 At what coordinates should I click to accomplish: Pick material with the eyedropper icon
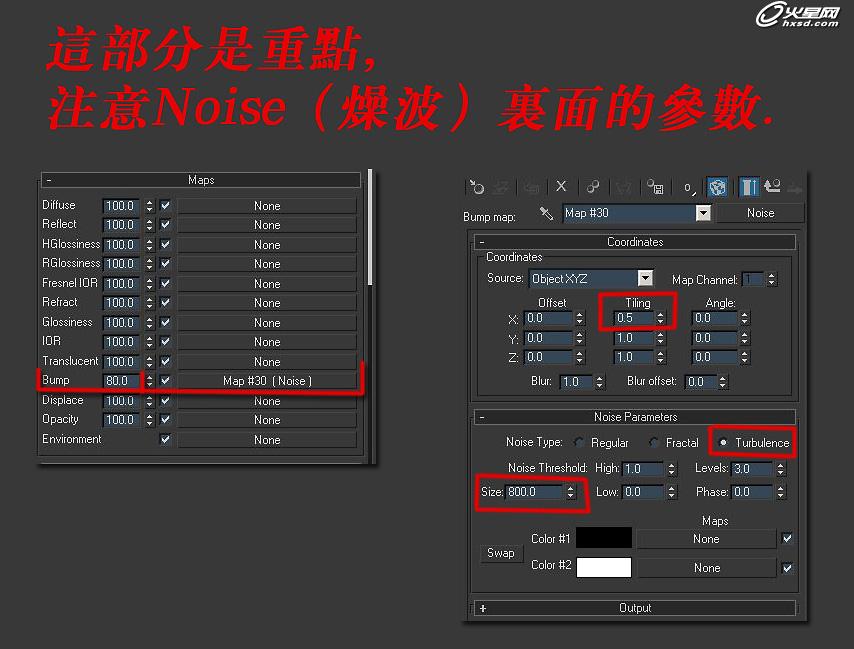point(546,213)
